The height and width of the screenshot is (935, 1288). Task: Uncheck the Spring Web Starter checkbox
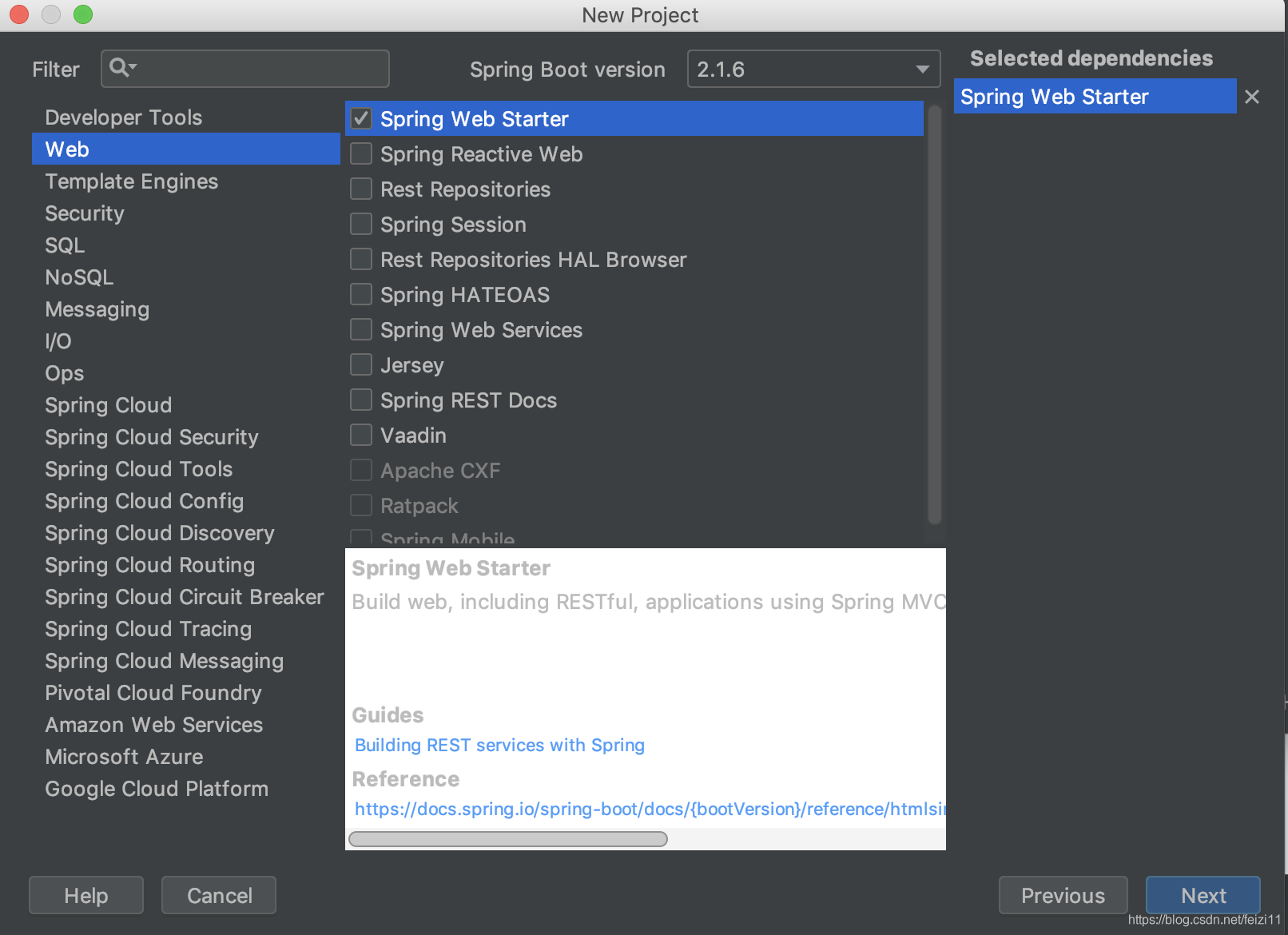(361, 118)
